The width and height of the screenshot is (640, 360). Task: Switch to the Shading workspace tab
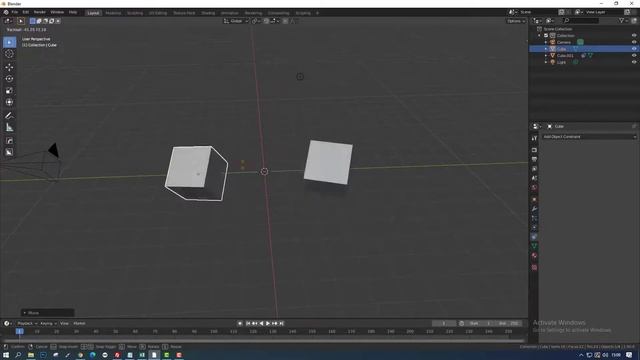[x=208, y=13]
